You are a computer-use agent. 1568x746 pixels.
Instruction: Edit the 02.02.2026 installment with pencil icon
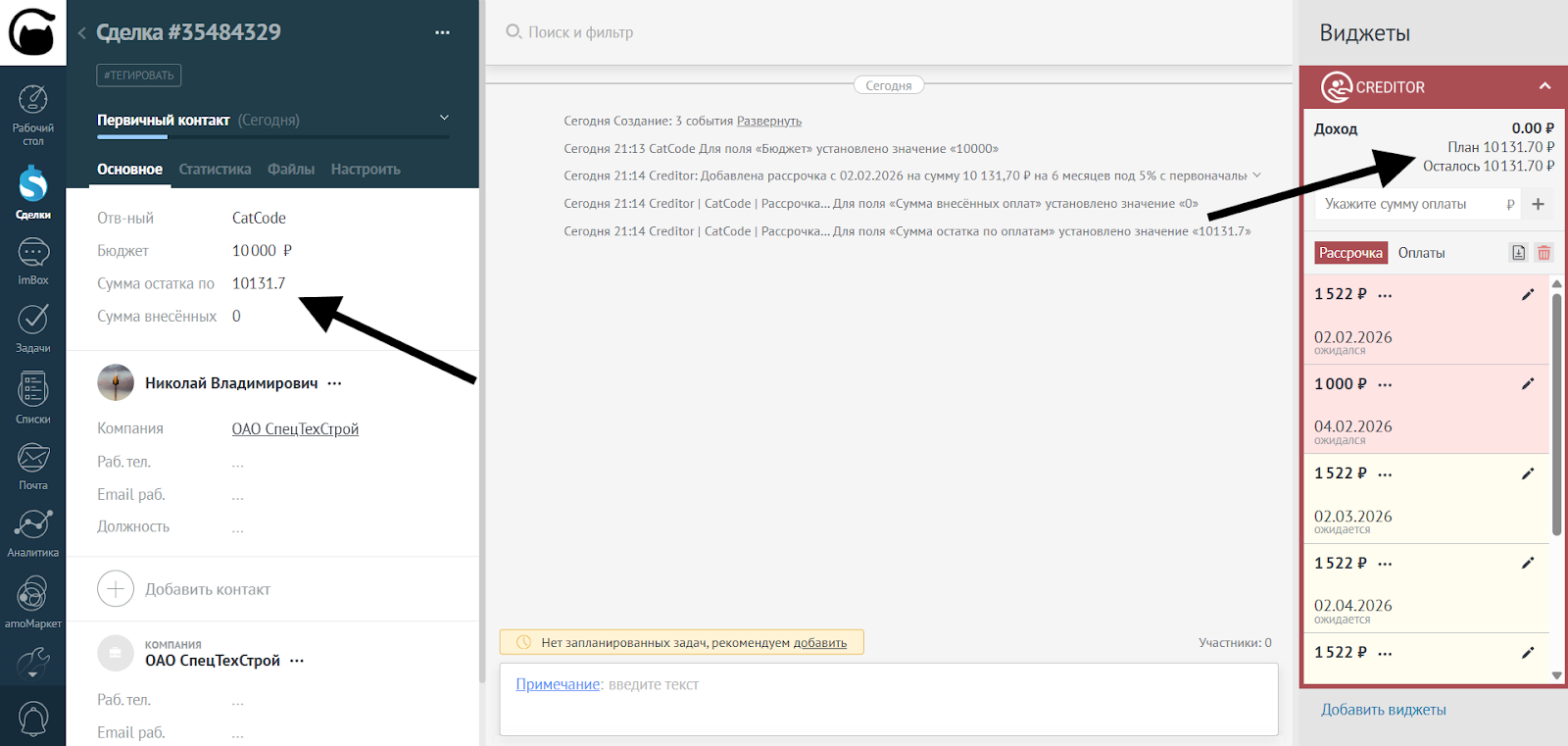point(1527,294)
